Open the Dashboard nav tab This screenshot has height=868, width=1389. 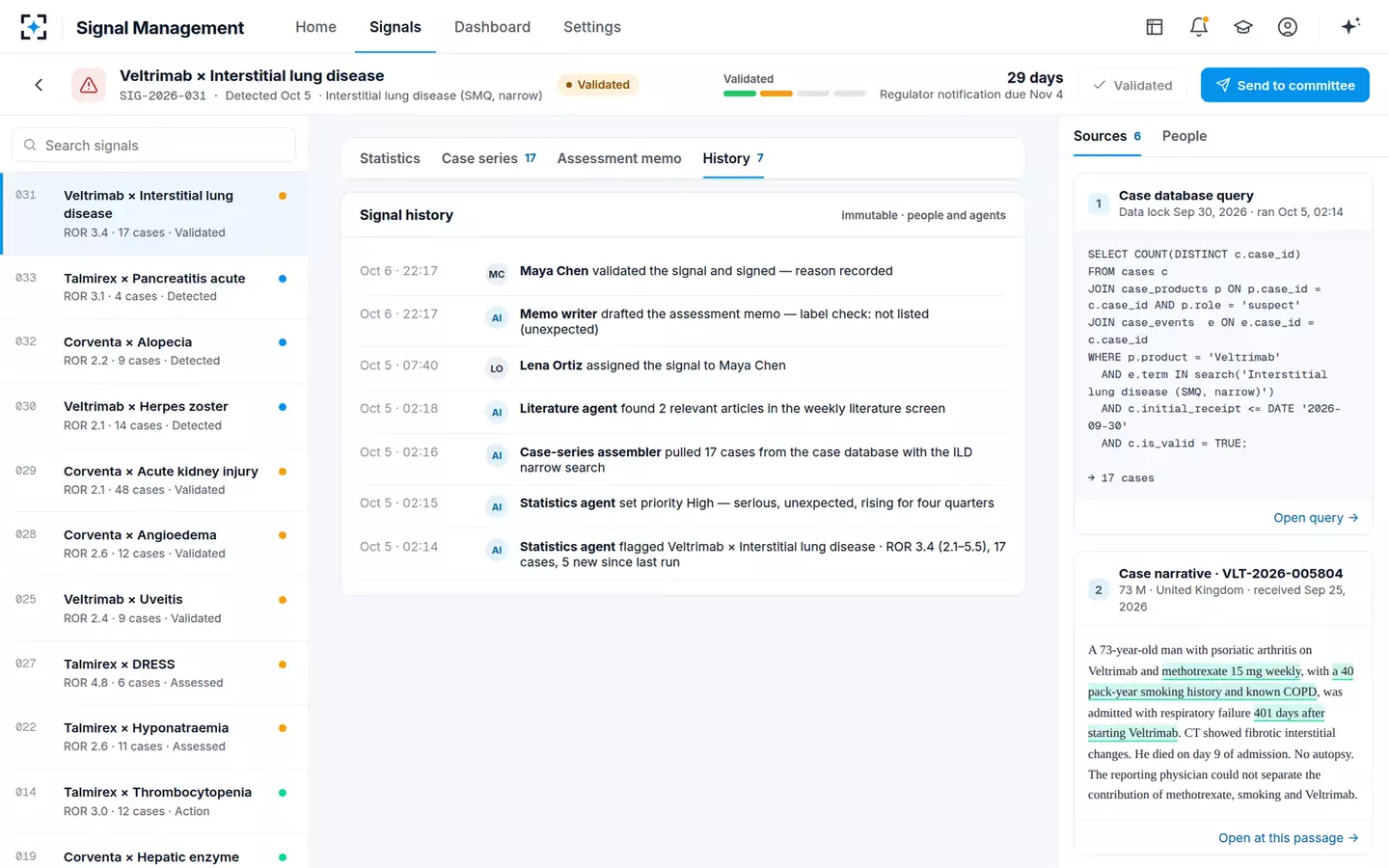[x=492, y=27]
